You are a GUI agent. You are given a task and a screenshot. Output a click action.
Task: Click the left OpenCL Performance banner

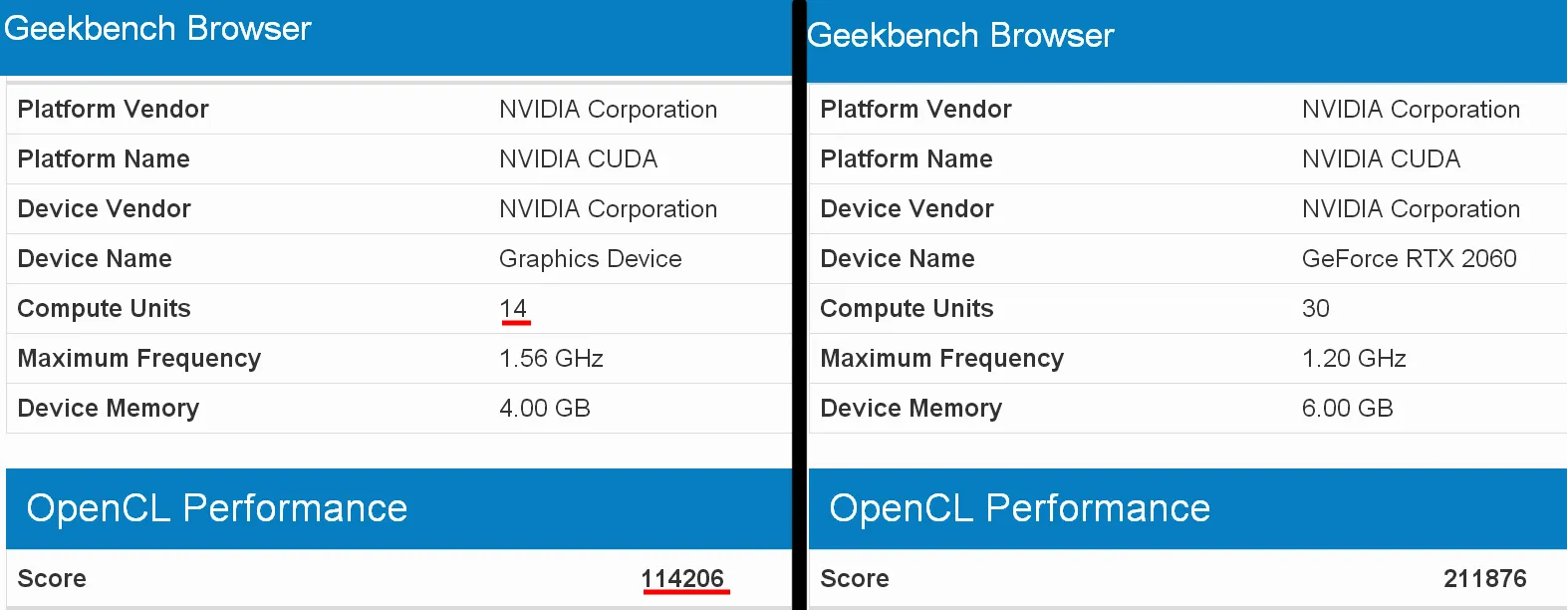(216, 508)
